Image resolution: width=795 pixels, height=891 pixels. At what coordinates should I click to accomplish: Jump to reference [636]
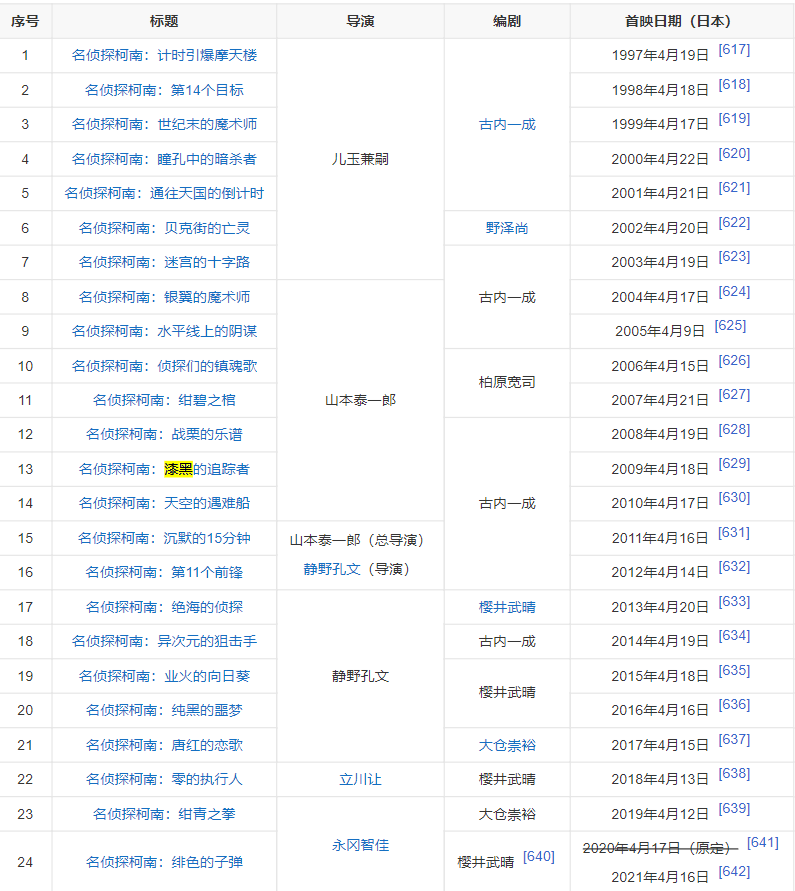click(734, 705)
